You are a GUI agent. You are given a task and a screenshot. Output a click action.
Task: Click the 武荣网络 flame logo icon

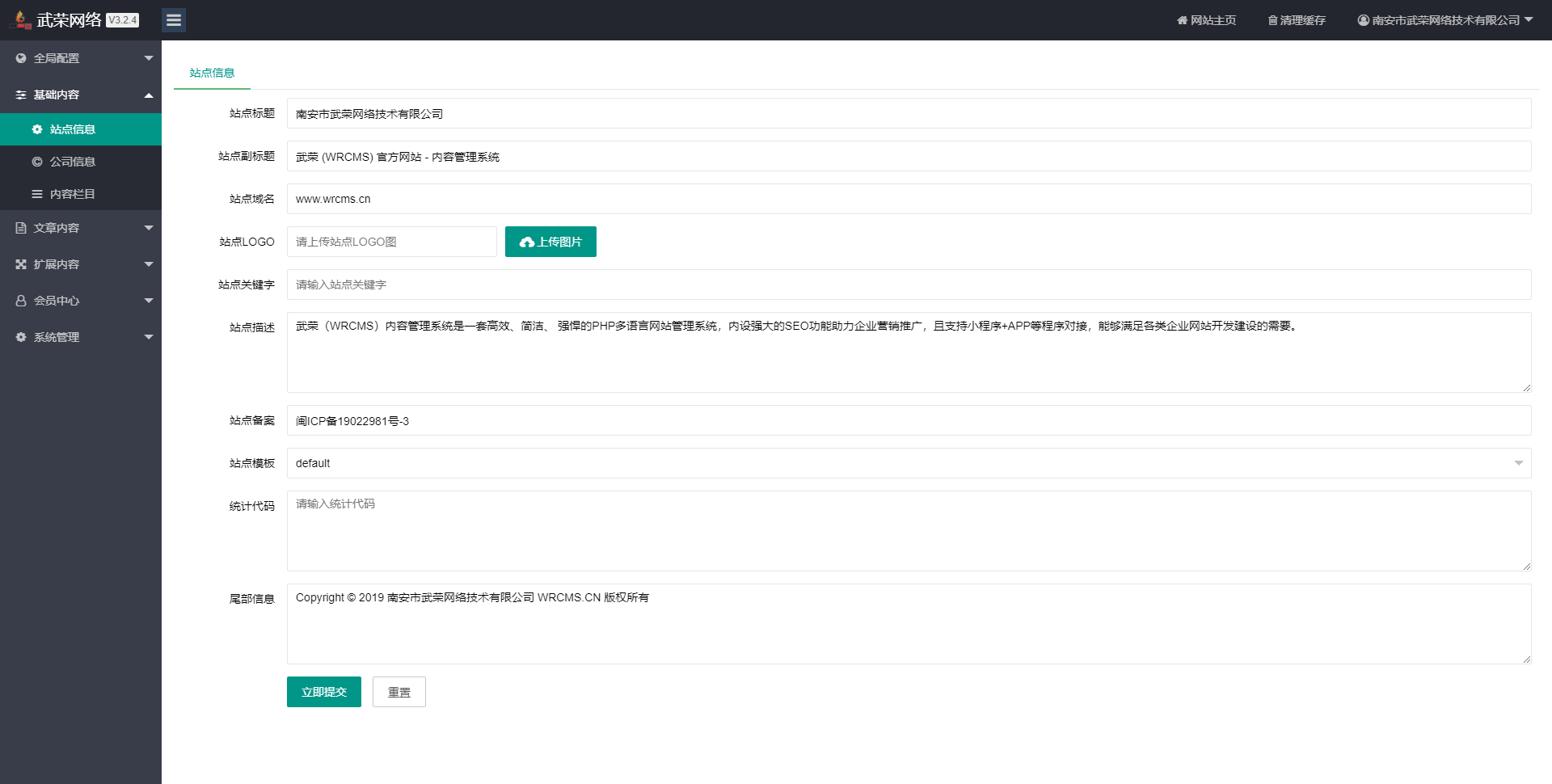(20, 19)
